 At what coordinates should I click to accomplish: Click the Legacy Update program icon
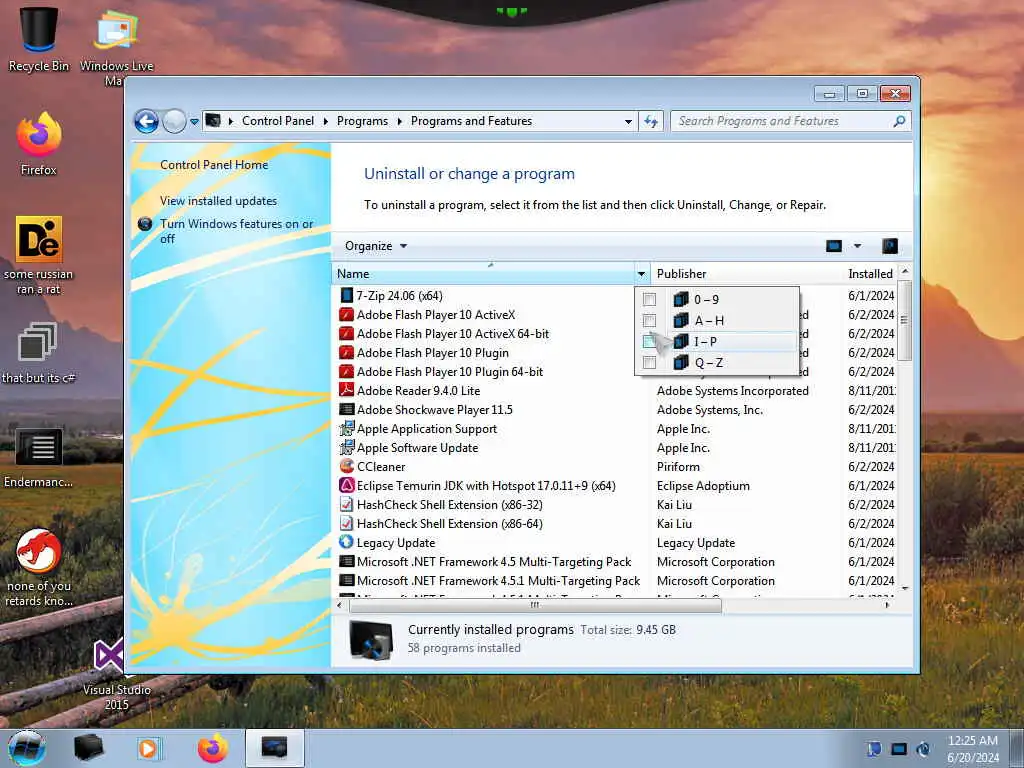[347, 542]
